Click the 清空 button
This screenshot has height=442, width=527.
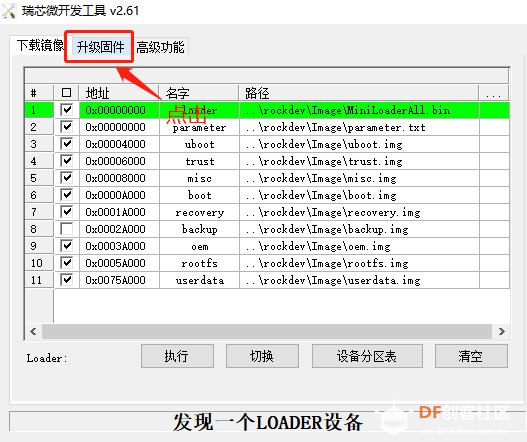[471, 356]
